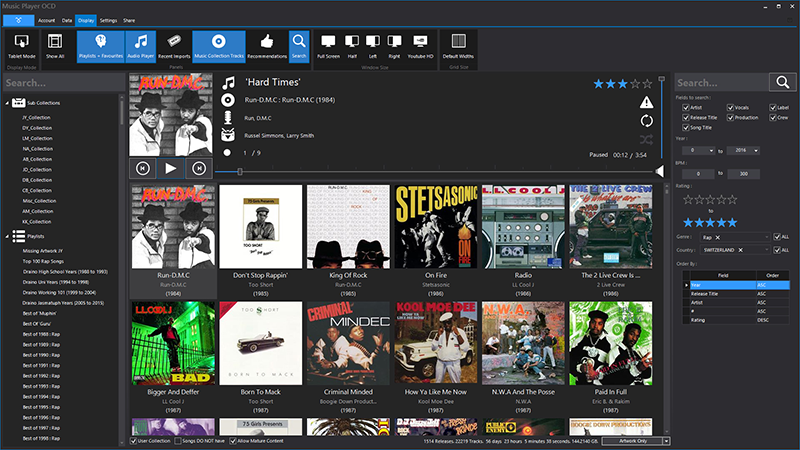This screenshot has height=450, width=800.
Task: Skip to the next track
Action: click(199, 168)
